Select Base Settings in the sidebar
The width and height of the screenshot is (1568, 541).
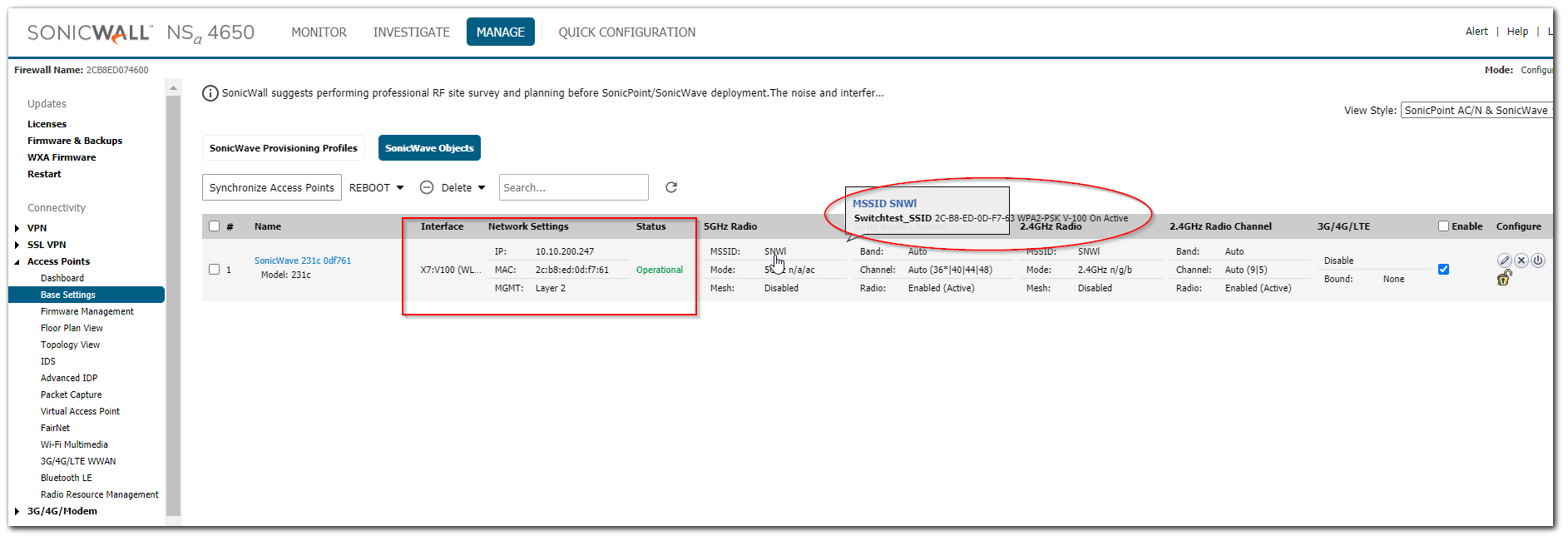coord(87,295)
